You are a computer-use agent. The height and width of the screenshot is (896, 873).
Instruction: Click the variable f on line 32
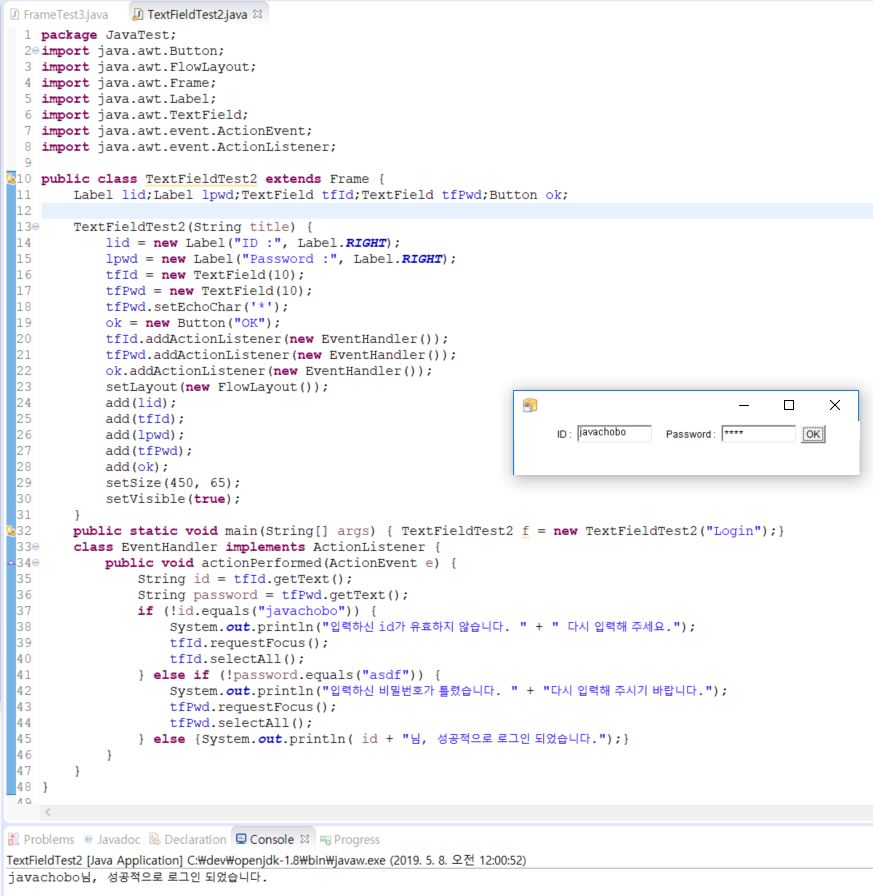pyautogui.click(x=526, y=531)
